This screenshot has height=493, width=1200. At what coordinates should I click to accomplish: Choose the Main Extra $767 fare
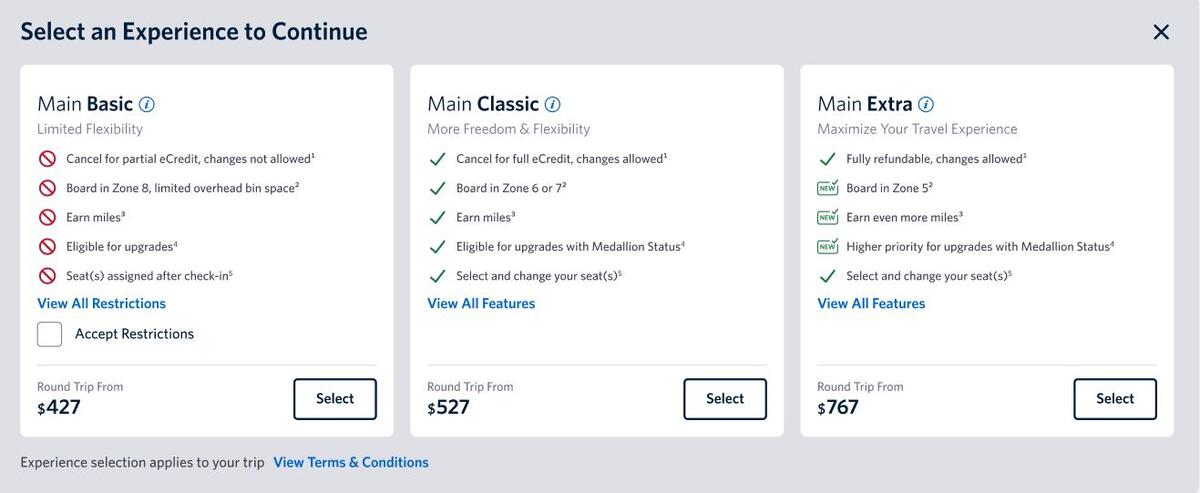(1115, 399)
